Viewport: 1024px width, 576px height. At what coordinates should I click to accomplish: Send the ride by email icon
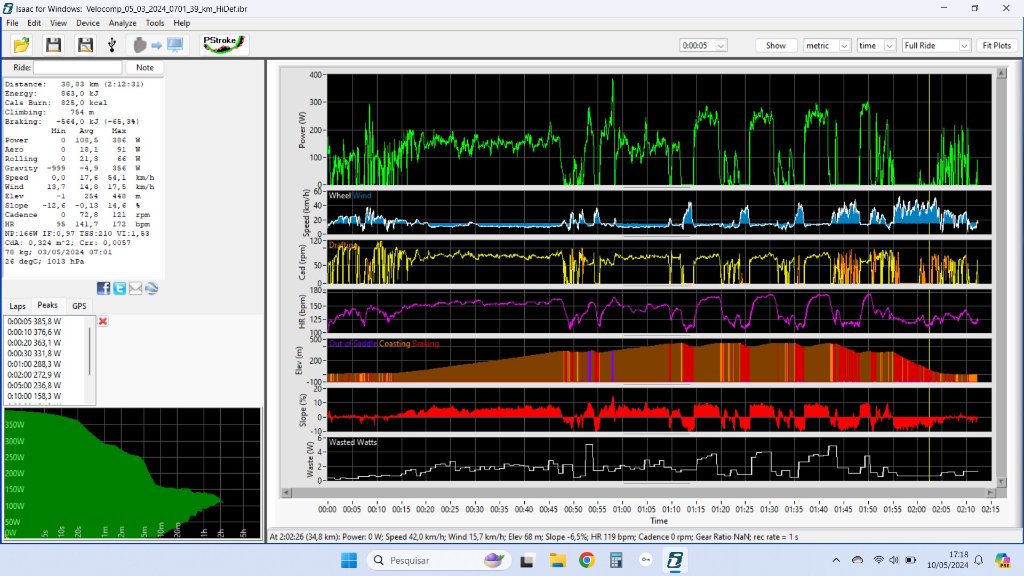[x=135, y=289]
